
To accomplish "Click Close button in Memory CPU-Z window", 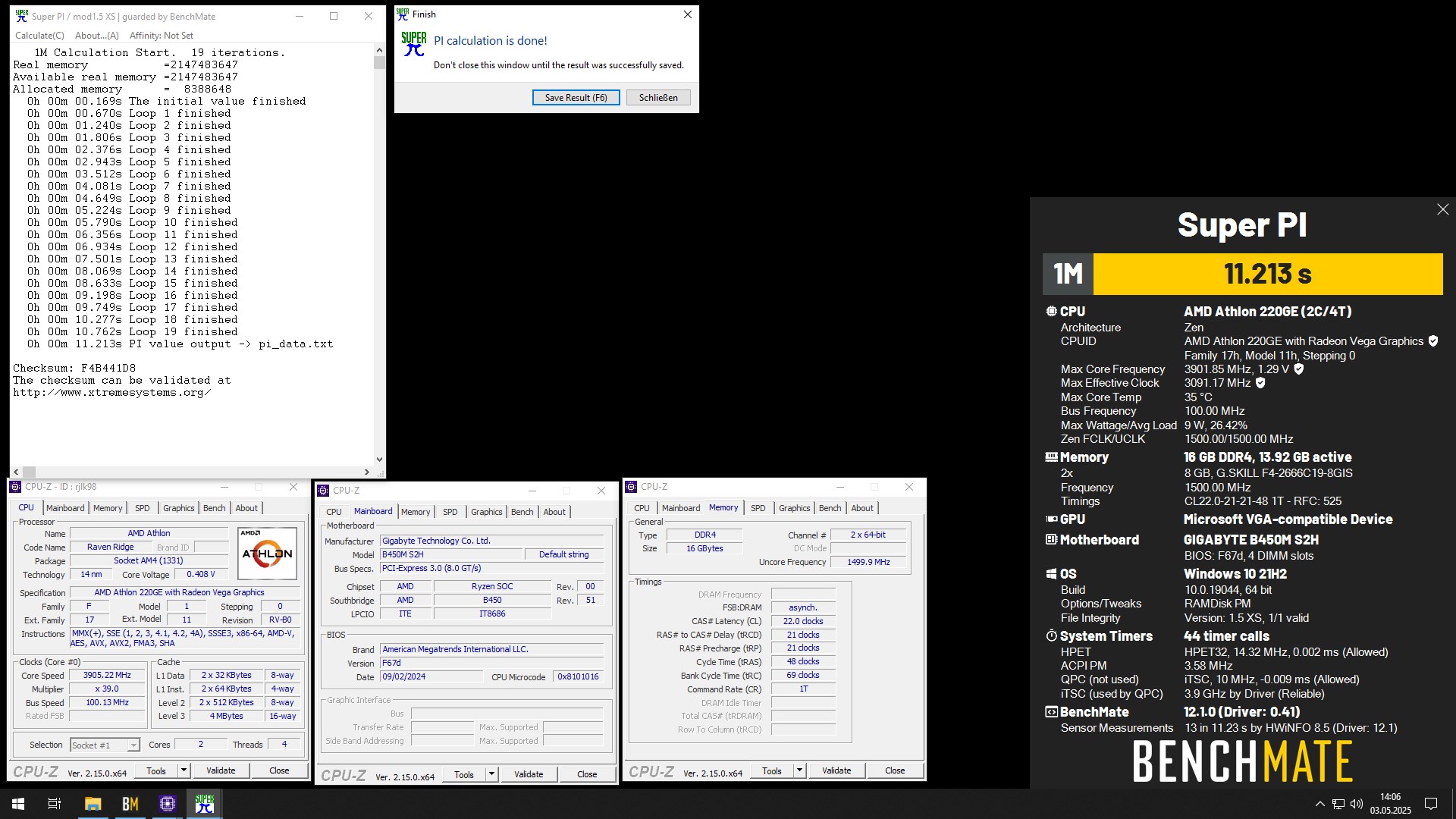I will click(895, 770).
